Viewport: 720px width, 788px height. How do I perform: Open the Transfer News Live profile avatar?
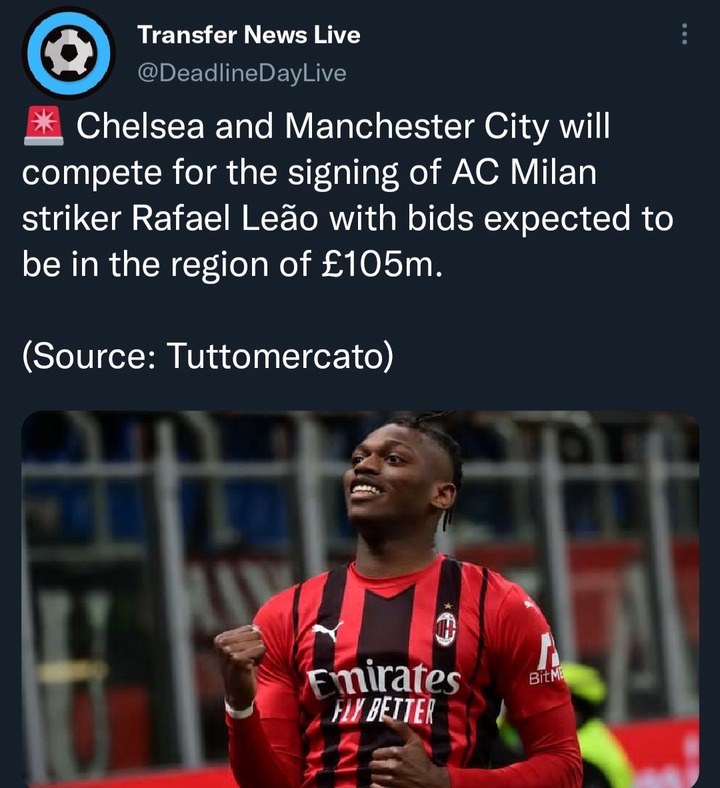tap(69, 53)
